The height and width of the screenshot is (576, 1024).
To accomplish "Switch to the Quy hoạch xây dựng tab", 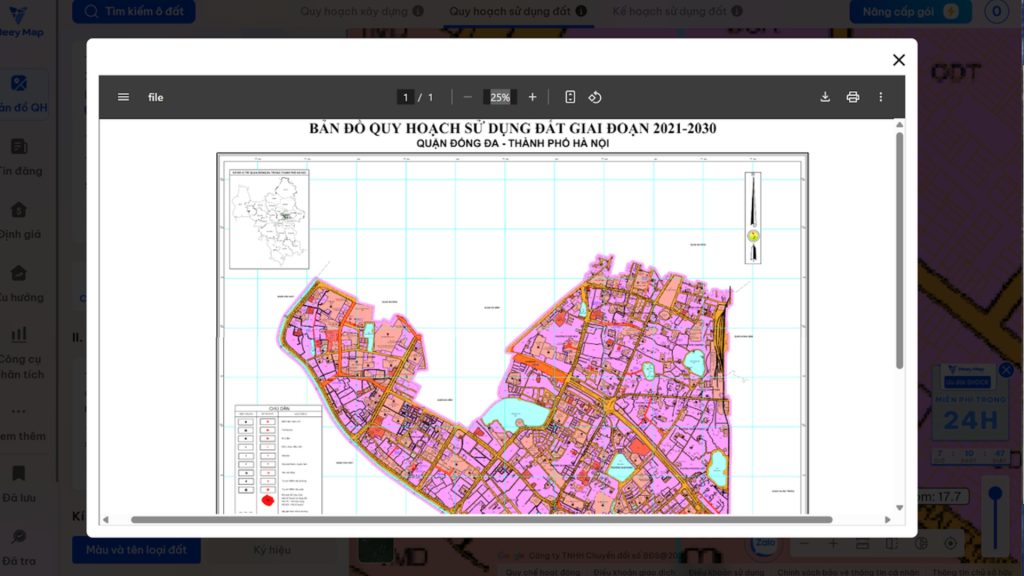I will (353, 11).
